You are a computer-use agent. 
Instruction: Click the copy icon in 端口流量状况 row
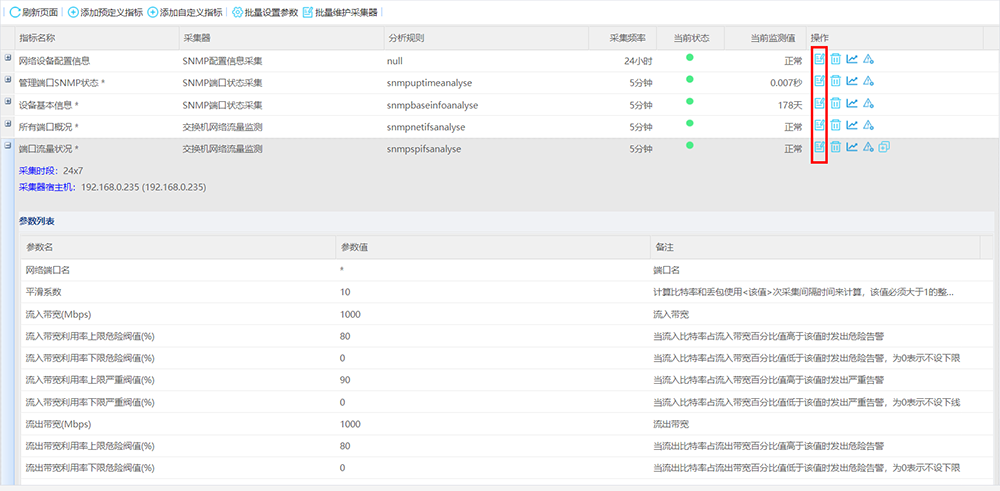click(884, 147)
